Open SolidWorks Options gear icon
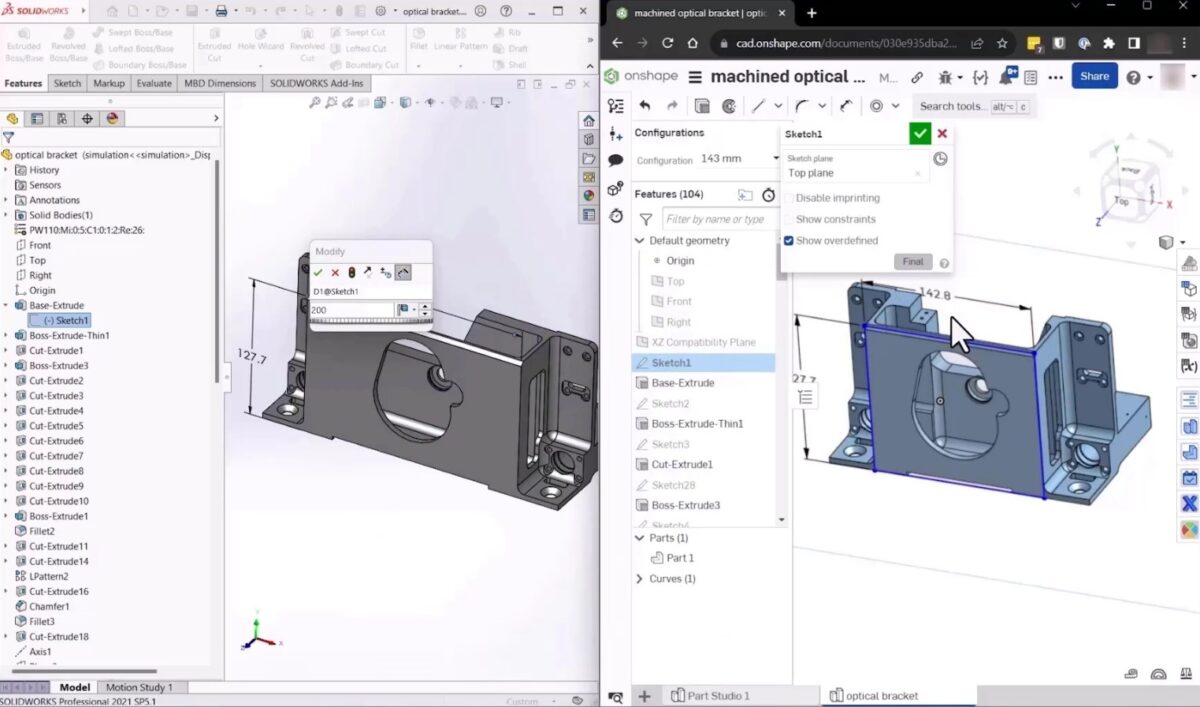 380,12
